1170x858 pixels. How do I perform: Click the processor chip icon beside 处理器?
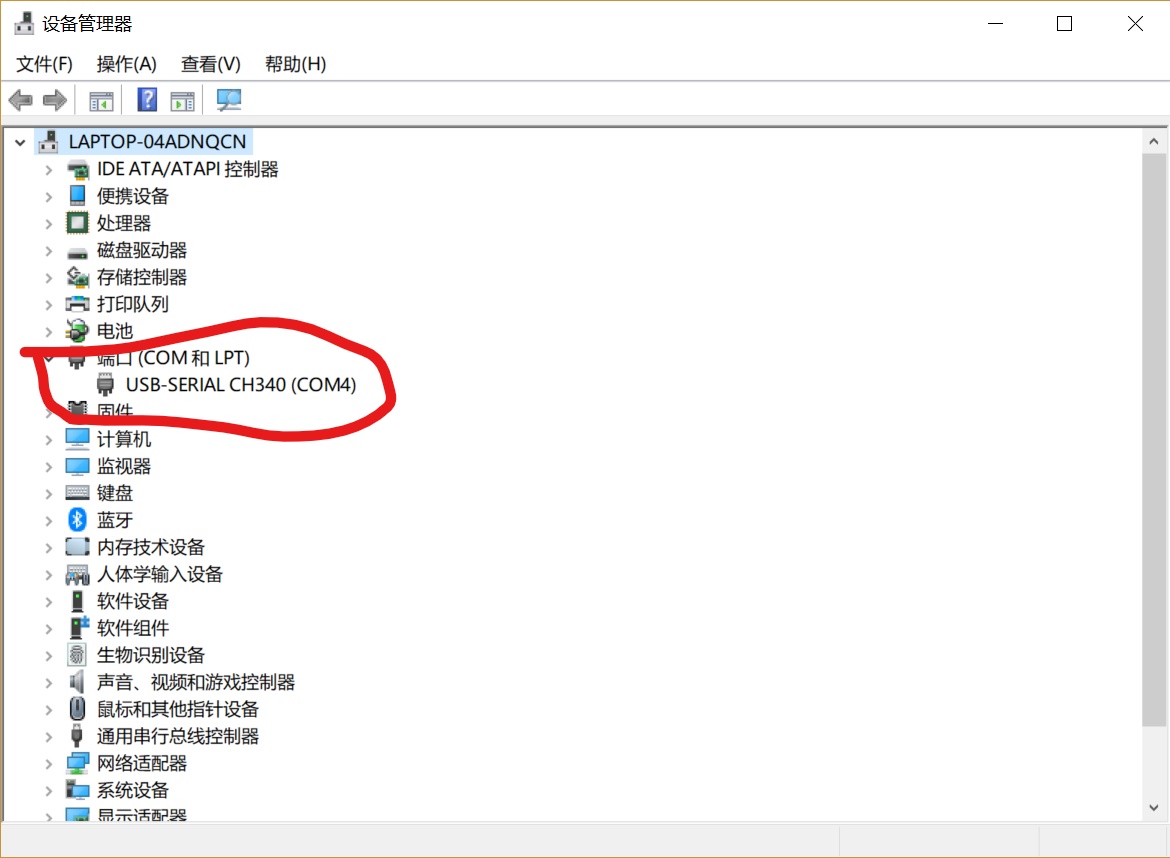77,222
